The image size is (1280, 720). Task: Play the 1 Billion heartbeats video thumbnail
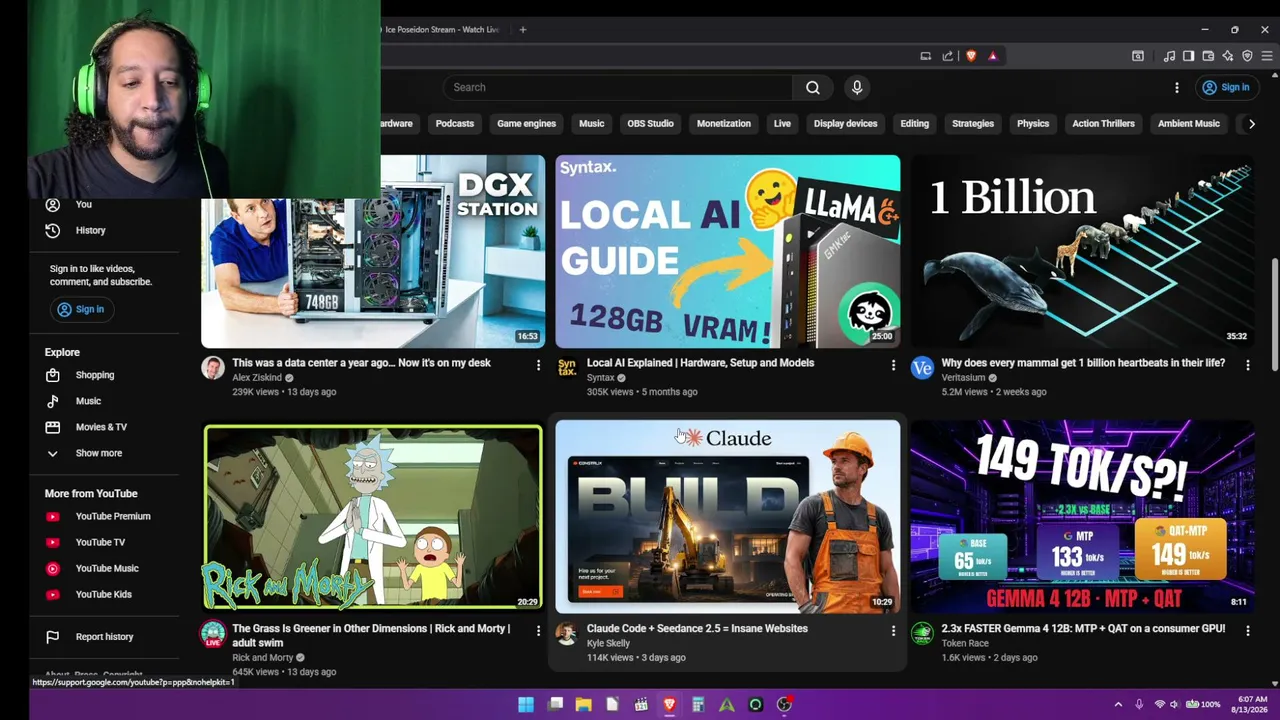(1082, 251)
